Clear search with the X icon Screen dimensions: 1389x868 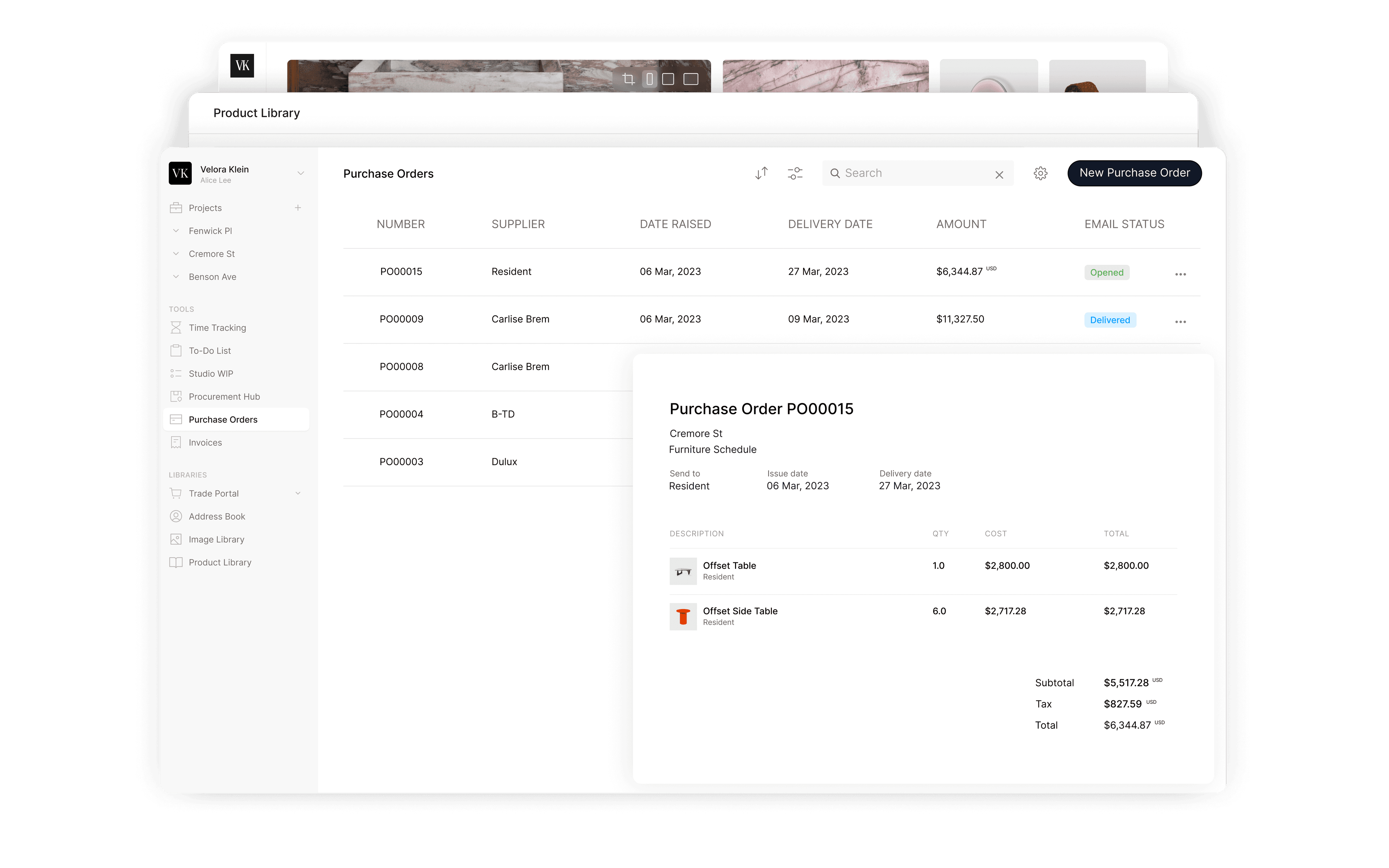pyautogui.click(x=999, y=175)
